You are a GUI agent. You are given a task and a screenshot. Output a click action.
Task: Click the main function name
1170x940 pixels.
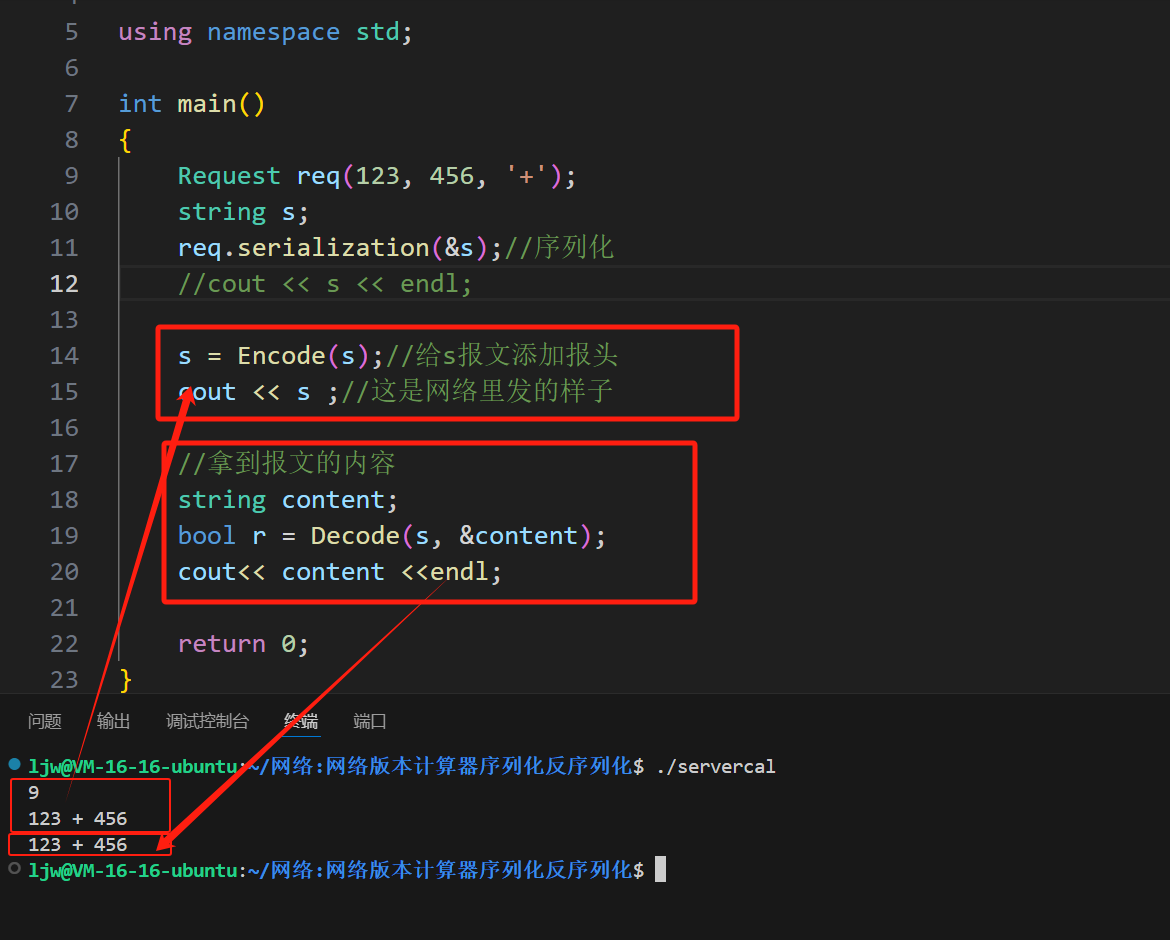tap(206, 104)
